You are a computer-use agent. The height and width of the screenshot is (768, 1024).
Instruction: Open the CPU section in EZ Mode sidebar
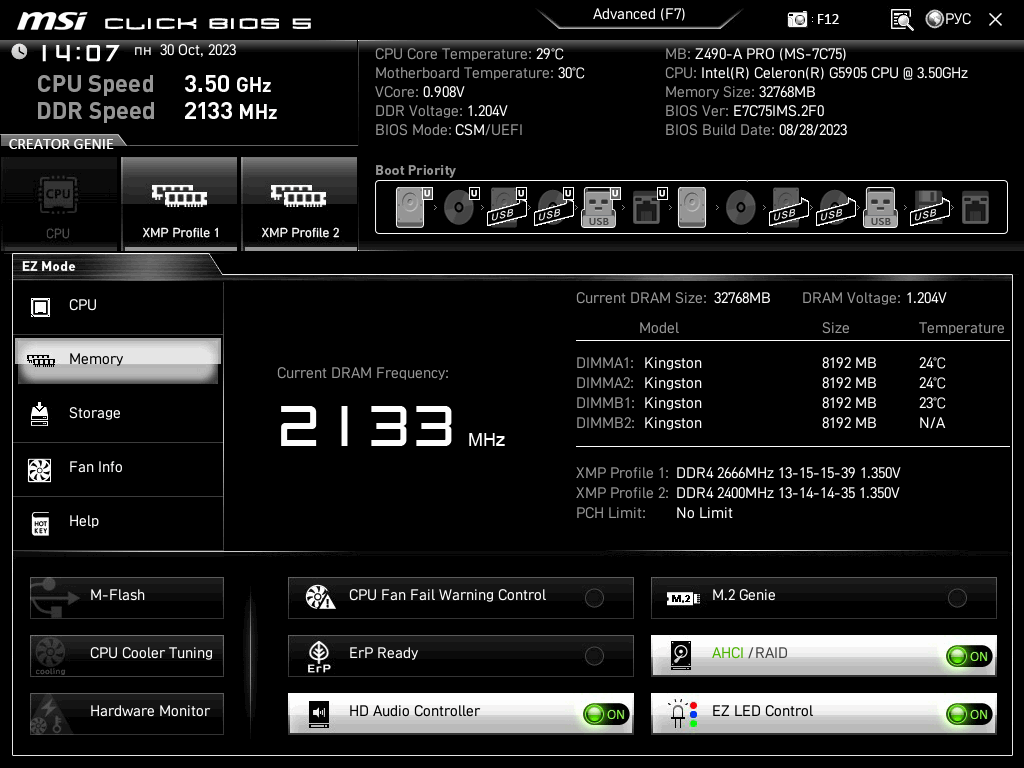118,306
